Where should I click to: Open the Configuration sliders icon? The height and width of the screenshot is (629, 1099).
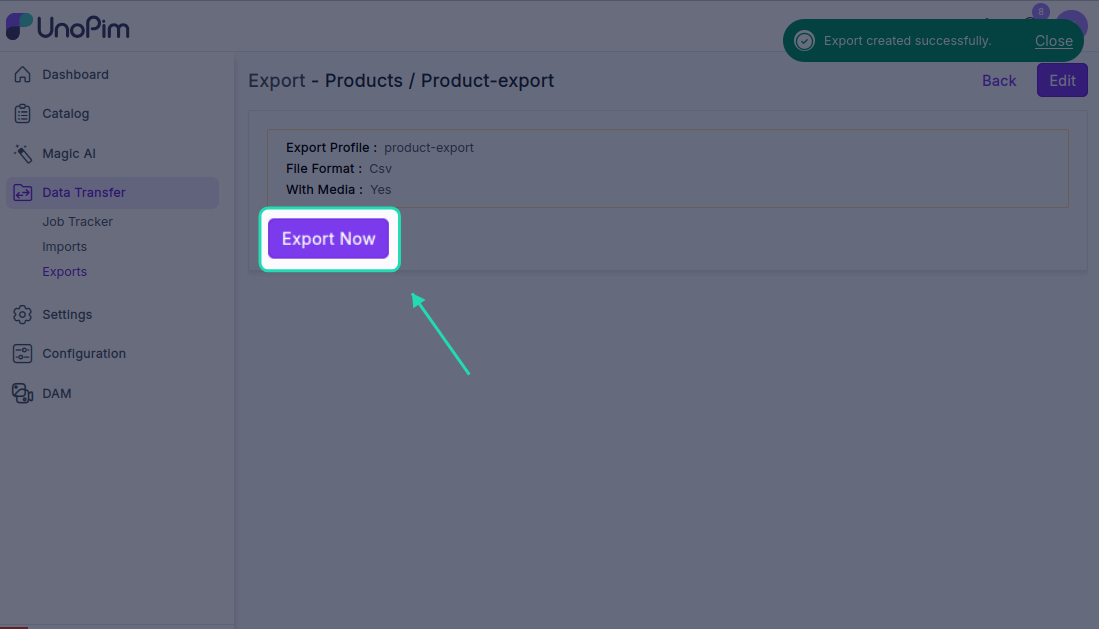22,353
